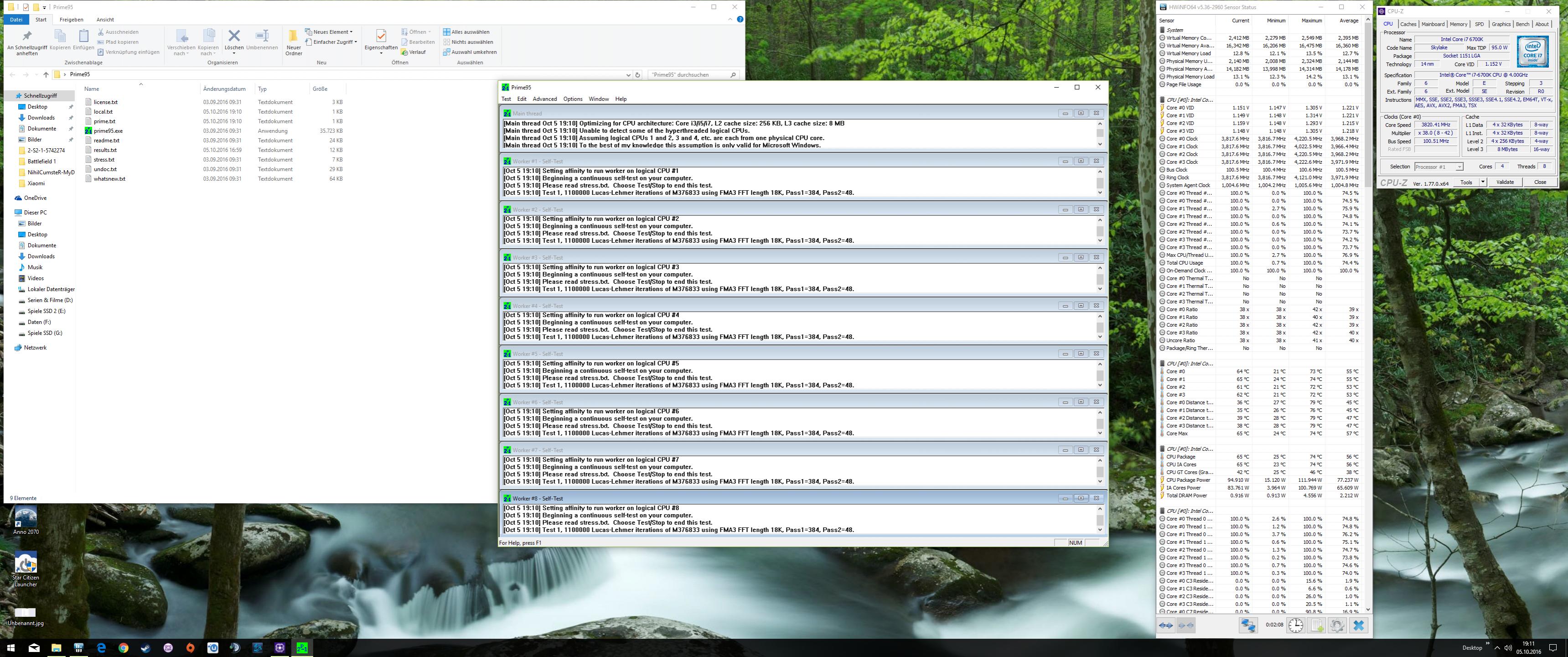The height and width of the screenshot is (657, 1568).
Task: Open HWiNFO remote network monitoring icon
Action: (x=1248, y=626)
